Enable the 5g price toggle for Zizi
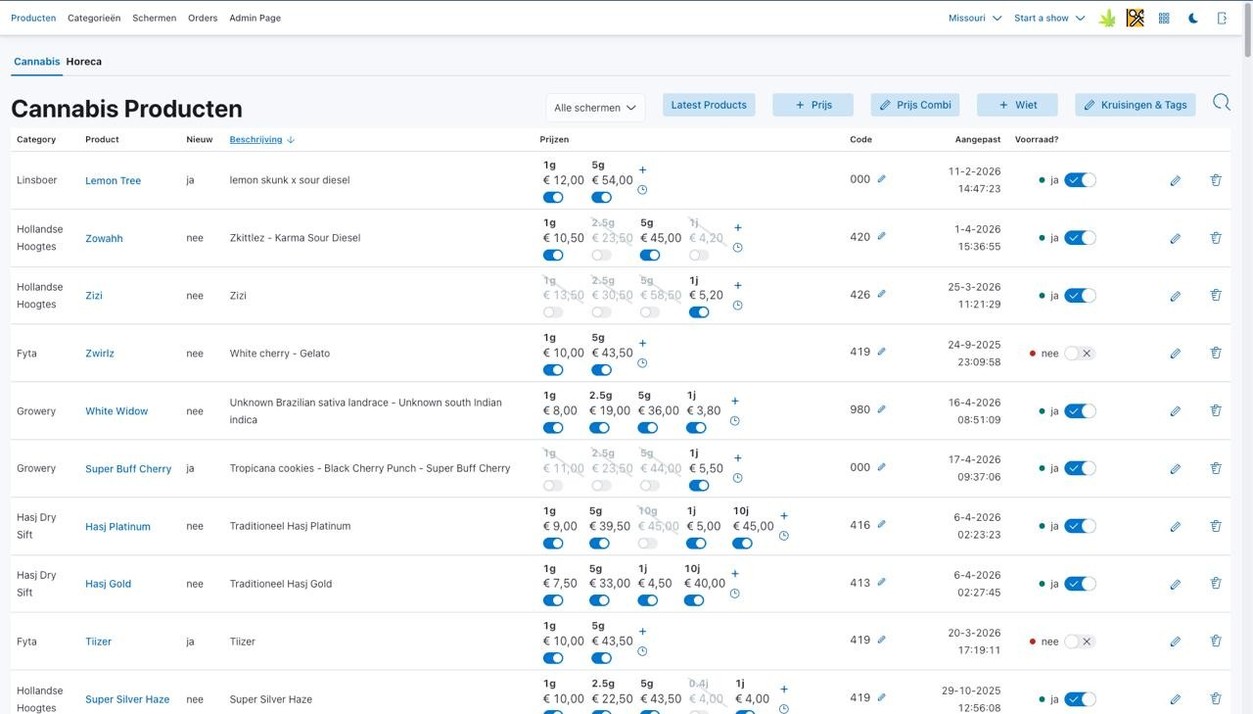 tap(649, 311)
